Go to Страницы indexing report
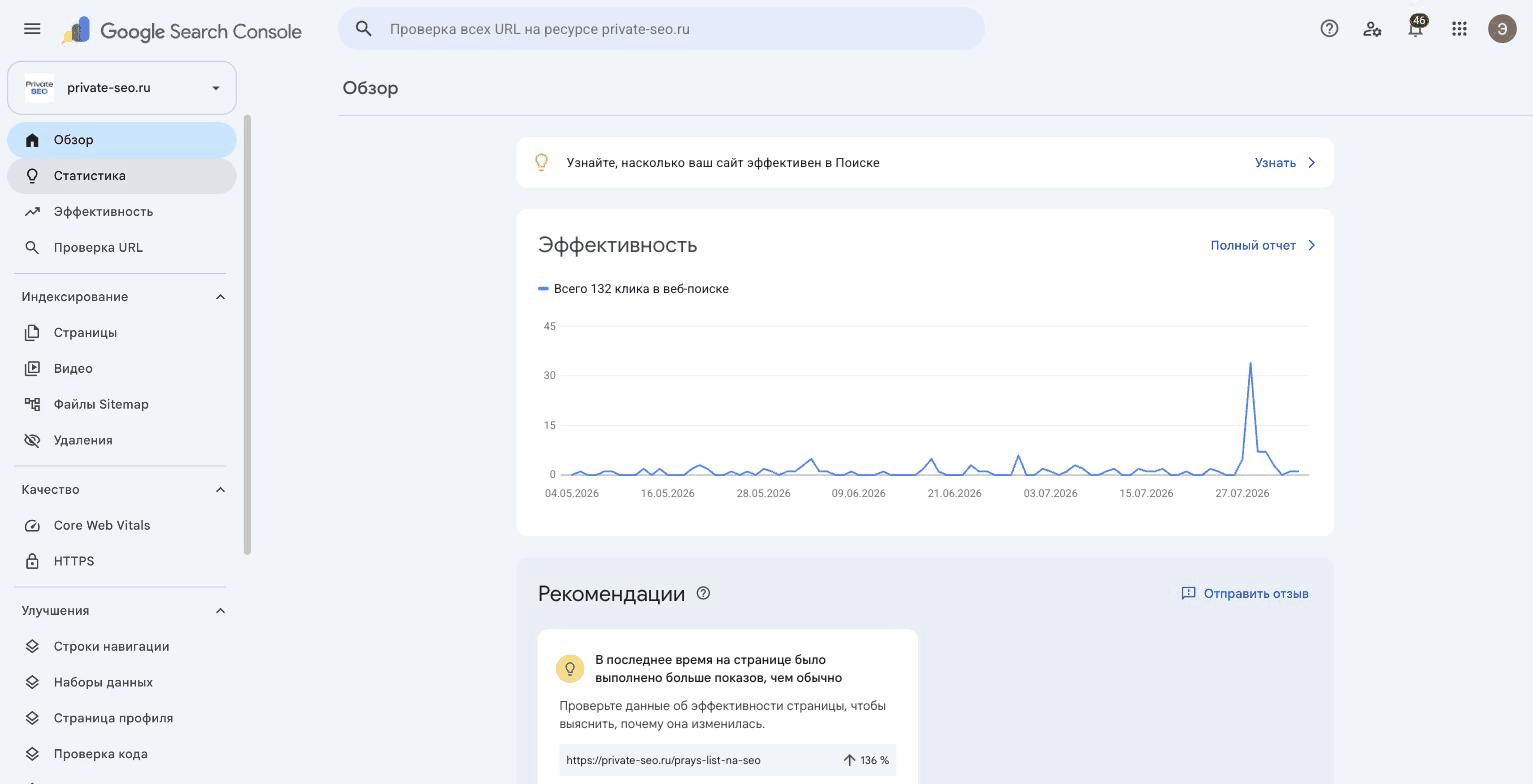Screen dimensions: 1533x784 (x=122, y=332)
